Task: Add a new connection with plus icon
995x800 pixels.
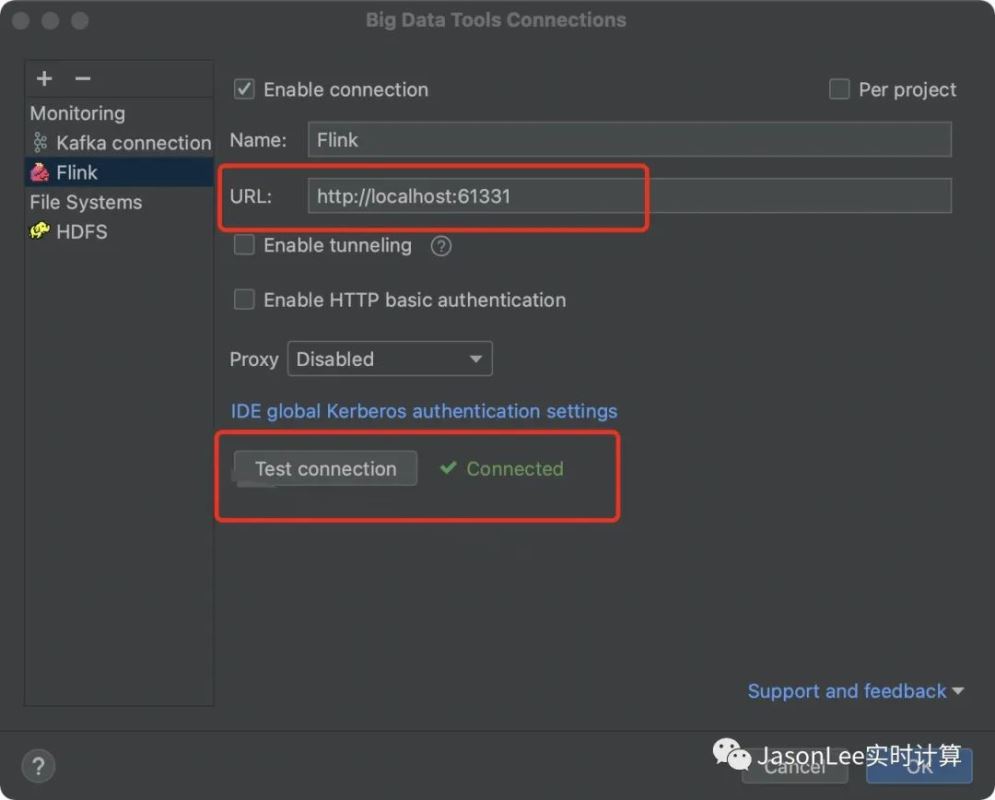Action: (x=44, y=79)
